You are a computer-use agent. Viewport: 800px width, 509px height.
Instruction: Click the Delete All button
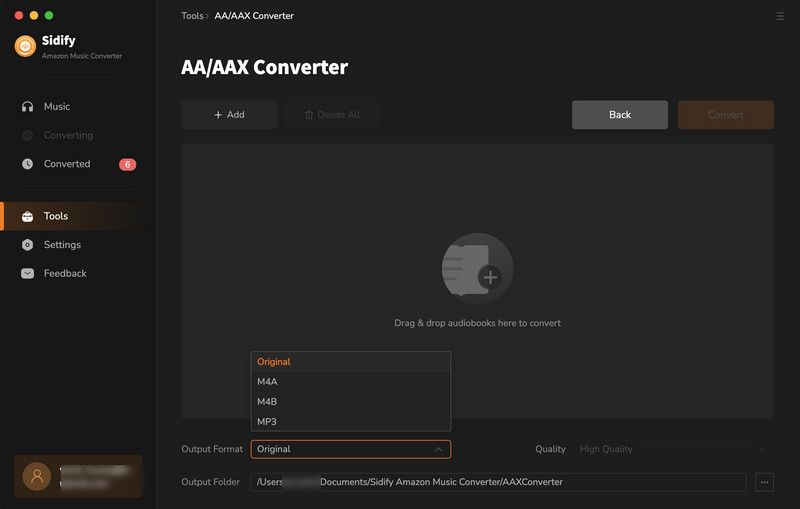click(333, 115)
